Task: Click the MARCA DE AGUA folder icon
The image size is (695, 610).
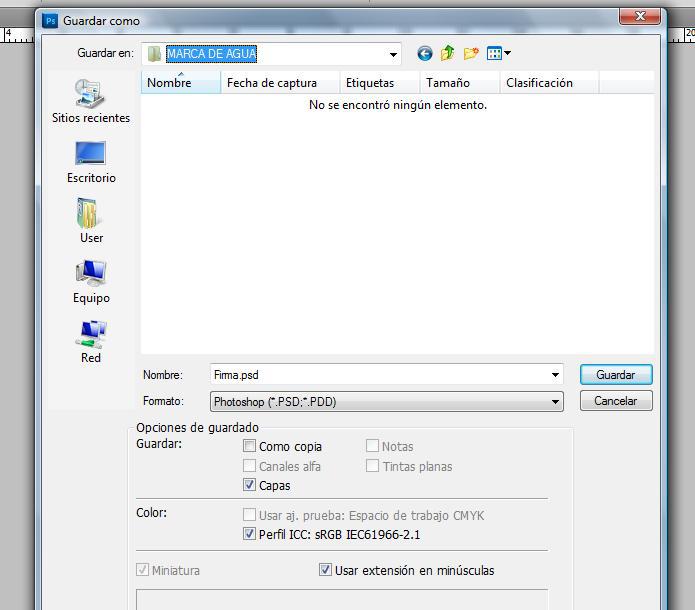Action: point(154,54)
